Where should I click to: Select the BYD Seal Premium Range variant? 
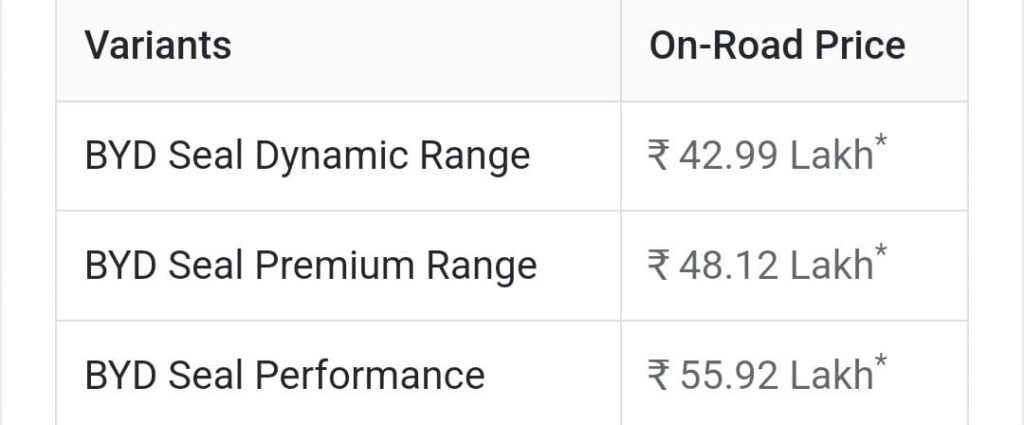tap(310, 266)
